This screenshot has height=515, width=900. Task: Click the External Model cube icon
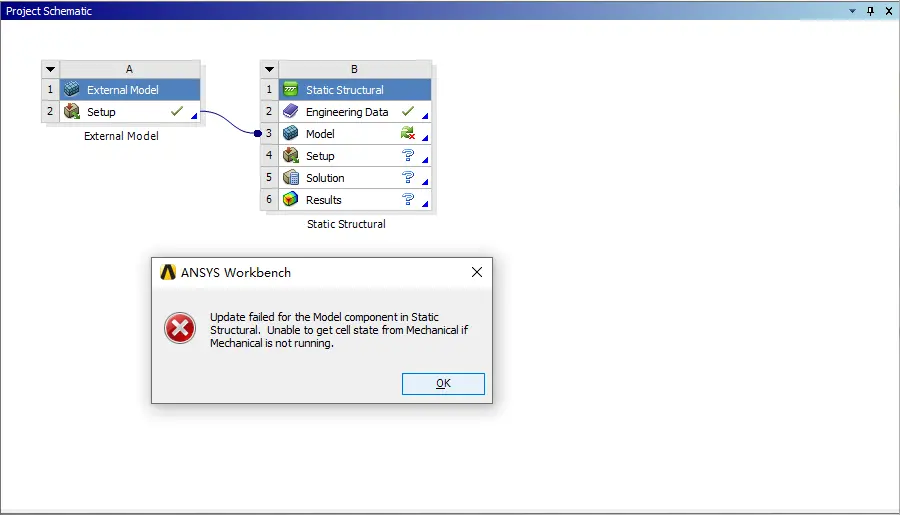point(72,90)
